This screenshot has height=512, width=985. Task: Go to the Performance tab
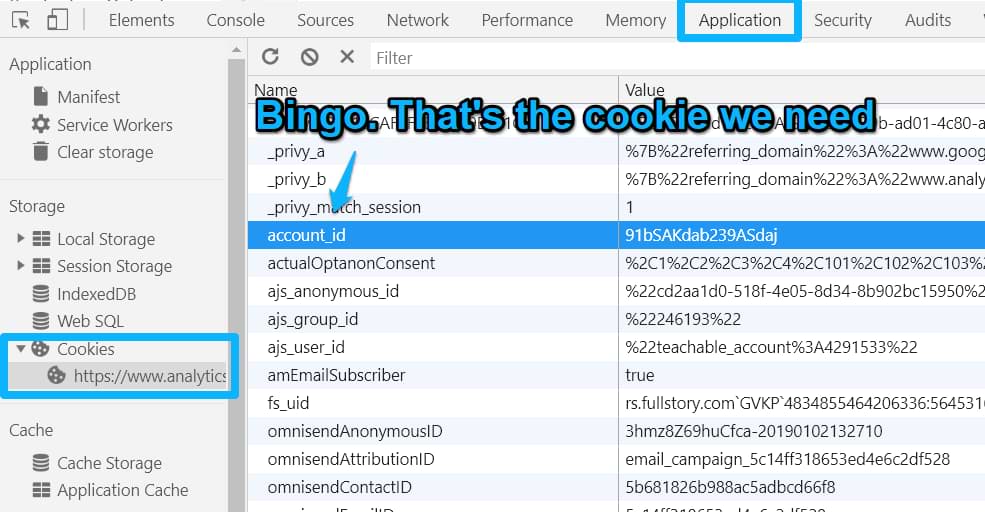coord(527,20)
